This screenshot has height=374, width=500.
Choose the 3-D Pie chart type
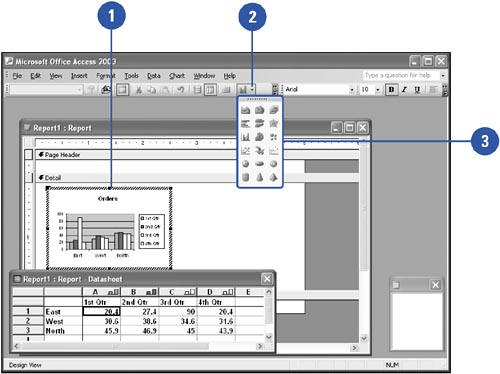click(259, 164)
